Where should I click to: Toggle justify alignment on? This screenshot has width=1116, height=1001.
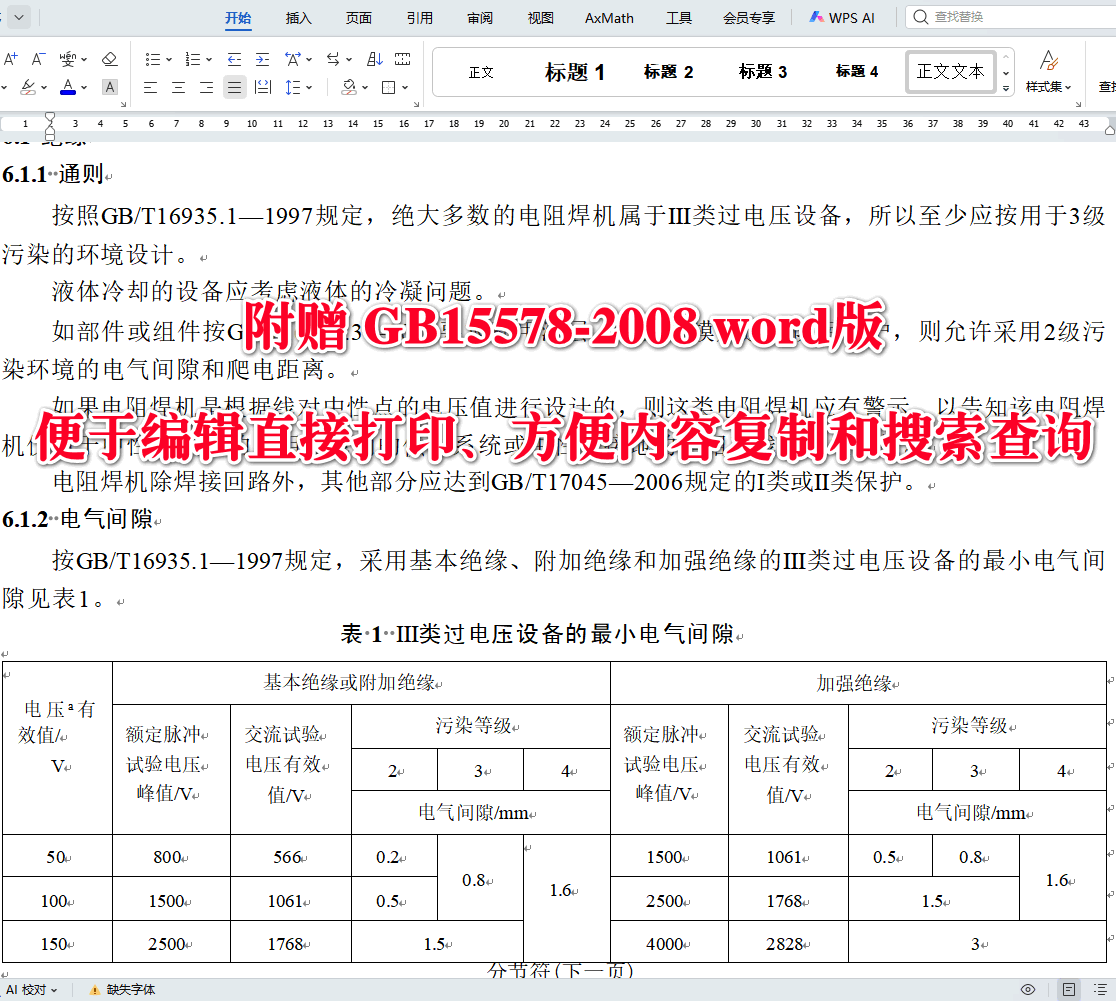pos(233,87)
